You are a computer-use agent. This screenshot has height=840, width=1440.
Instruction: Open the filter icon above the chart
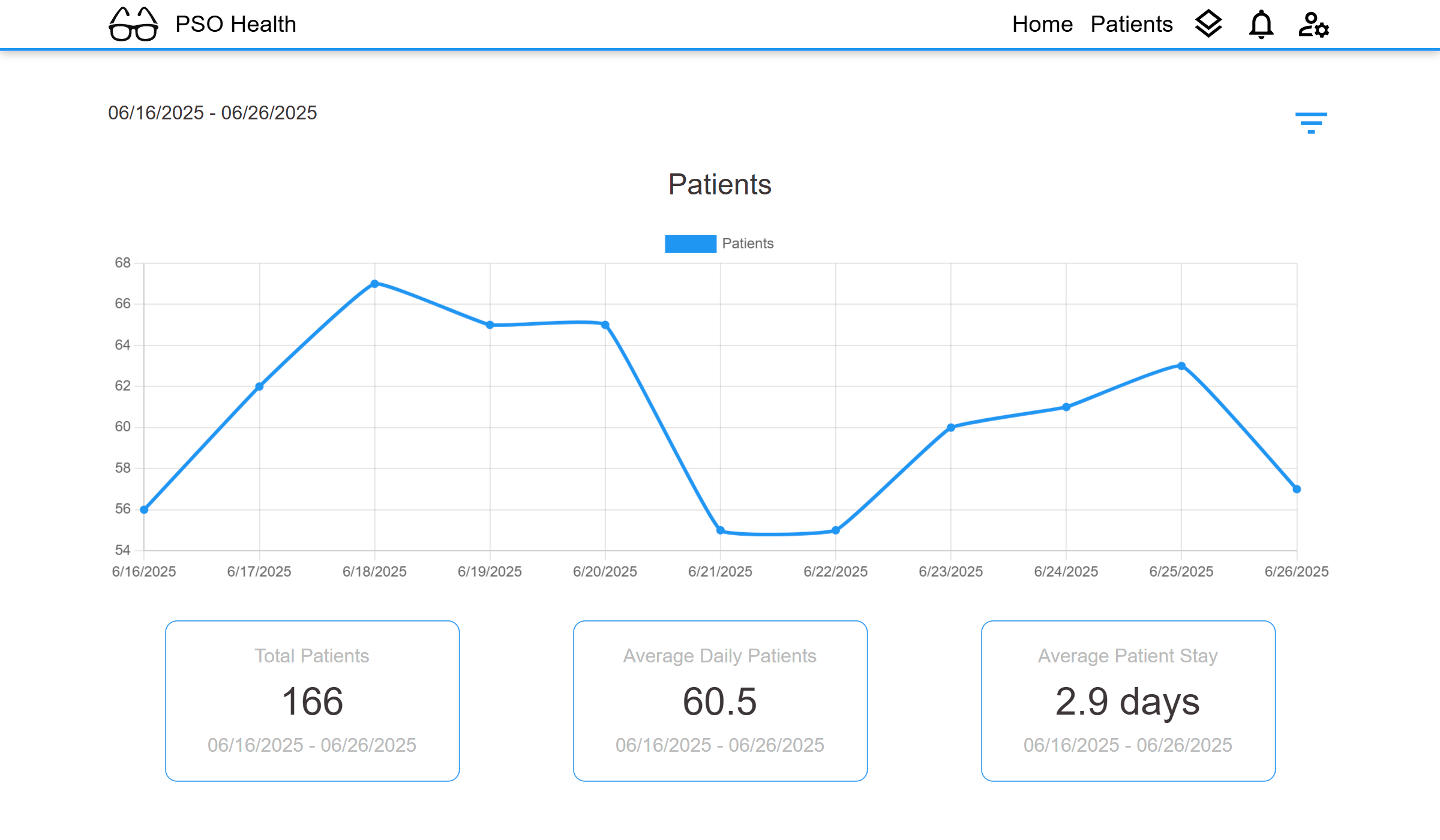1312,122
